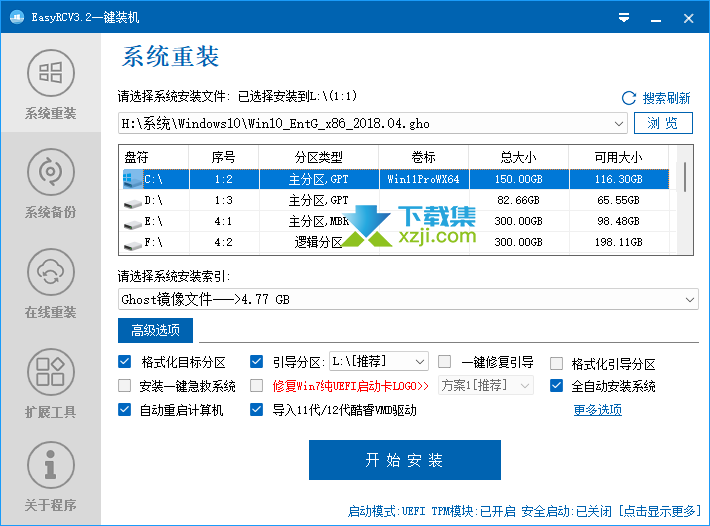The width and height of the screenshot is (710, 526).
Task: Open the title bar dropdown menu icon
Action: (x=624, y=18)
